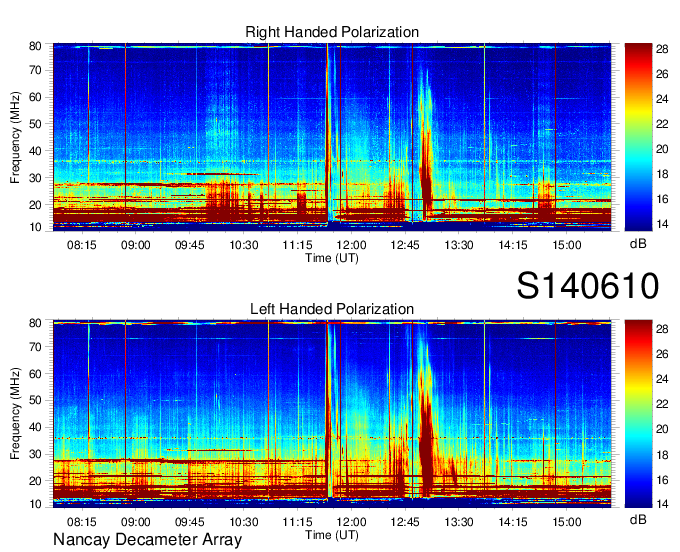Click 28 dB tick on Left Handed colorbar
The height and width of the screenshot is (552, 680).
pyautogui.click(x=662, y=329)
